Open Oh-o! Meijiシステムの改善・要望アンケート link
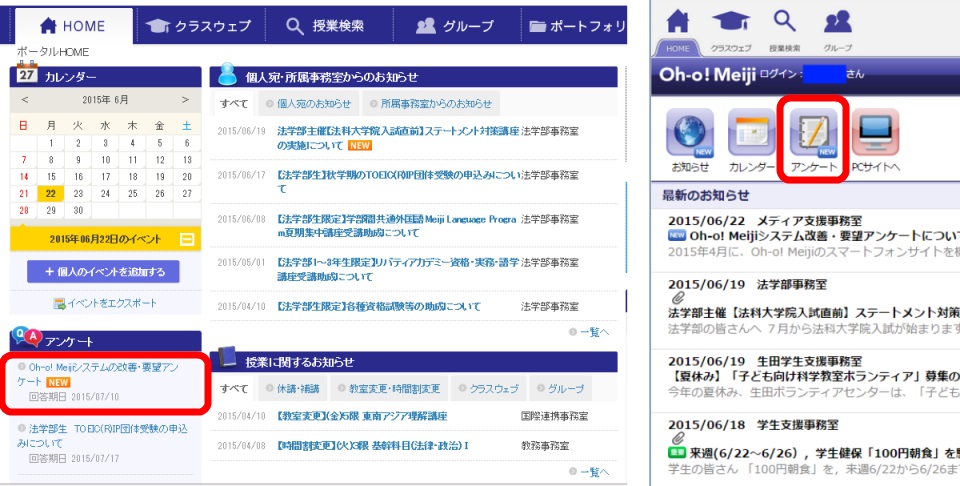 coord(98,374)
